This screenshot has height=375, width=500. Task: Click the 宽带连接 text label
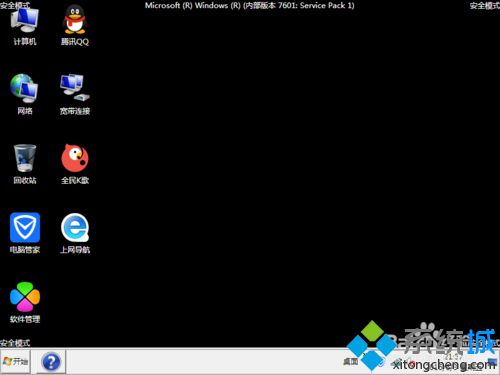(75, 111)
